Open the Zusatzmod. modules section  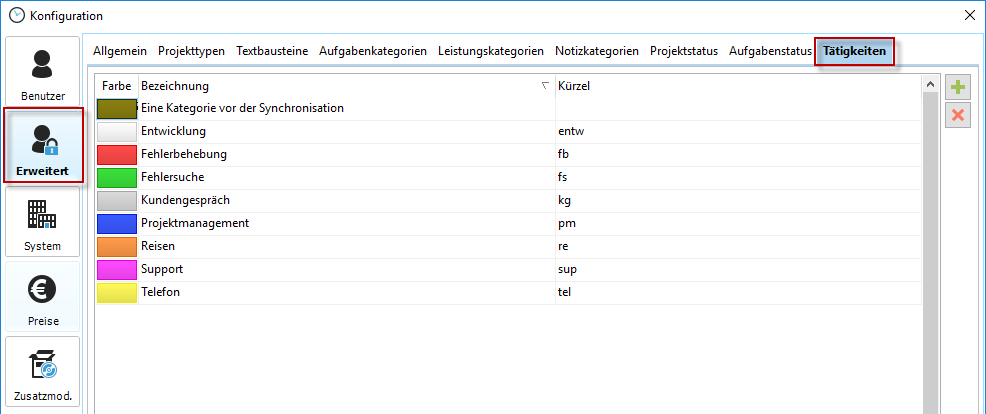click(42, 373)
